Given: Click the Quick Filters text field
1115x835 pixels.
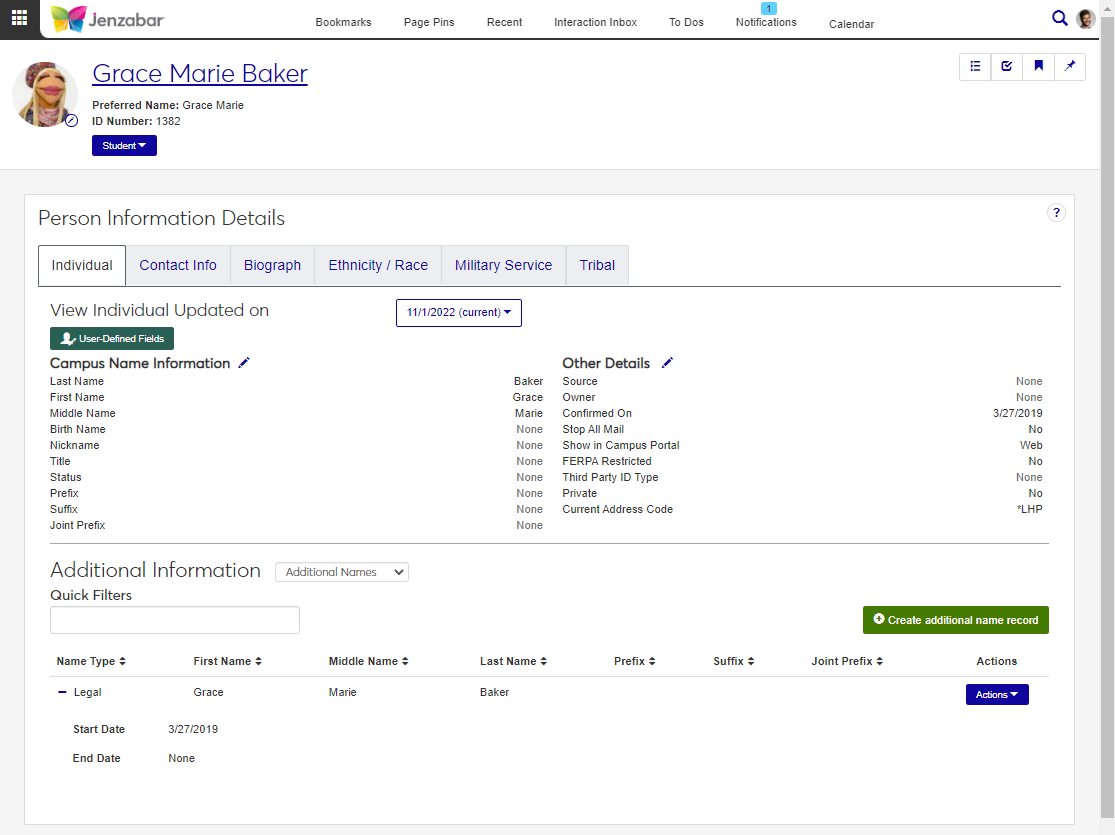Looking at the screenshot, I should pyautogui.click(x=175, y=620).
